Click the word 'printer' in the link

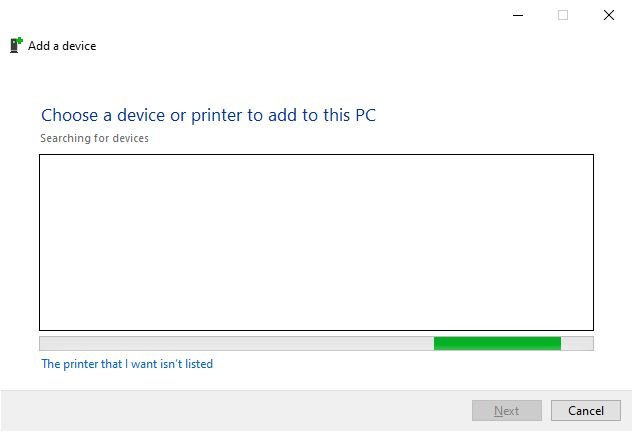[81, 364]
